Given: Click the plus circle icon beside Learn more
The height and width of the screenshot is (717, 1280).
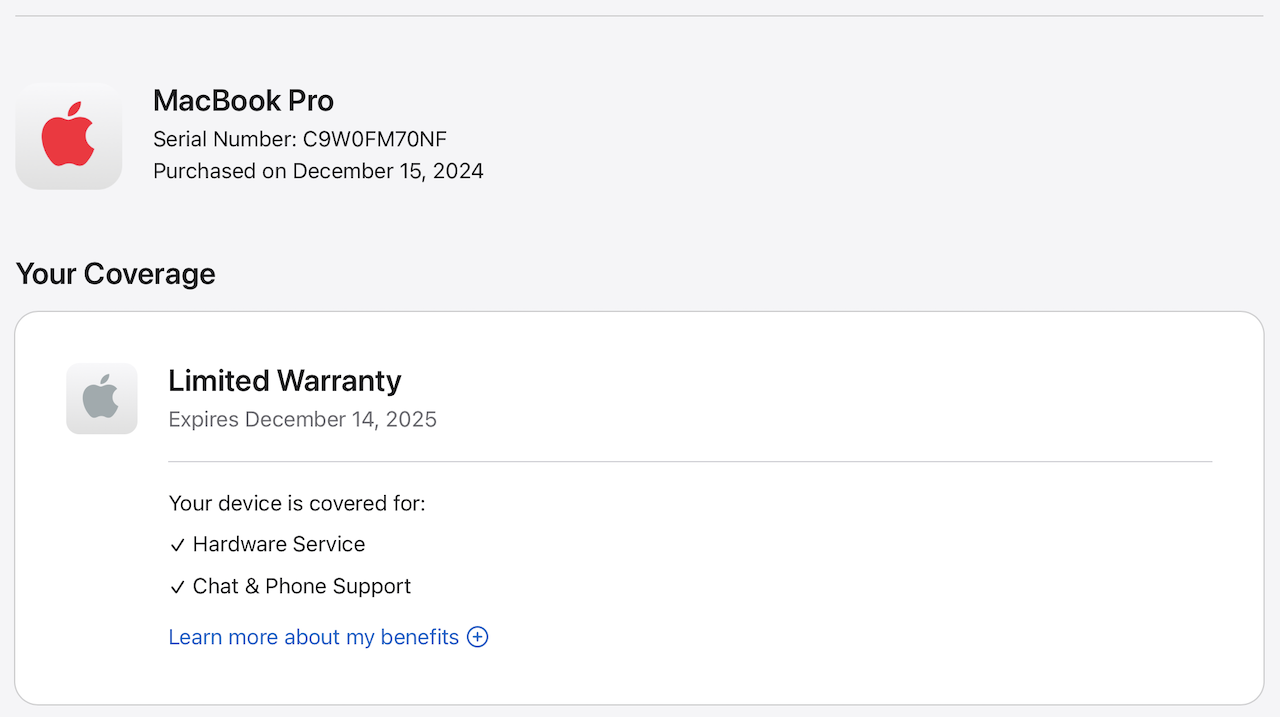Looking at the screenshot, I should (x=478, y=637).
